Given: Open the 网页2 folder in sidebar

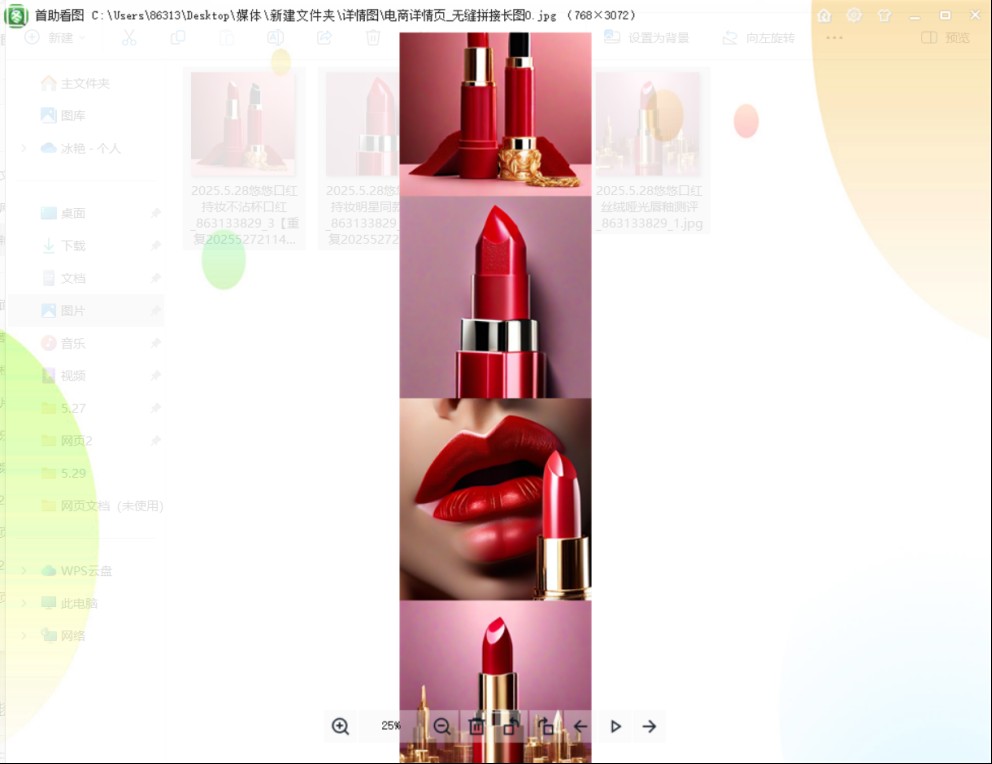Looking at the screenshot, I should [66, 441].
